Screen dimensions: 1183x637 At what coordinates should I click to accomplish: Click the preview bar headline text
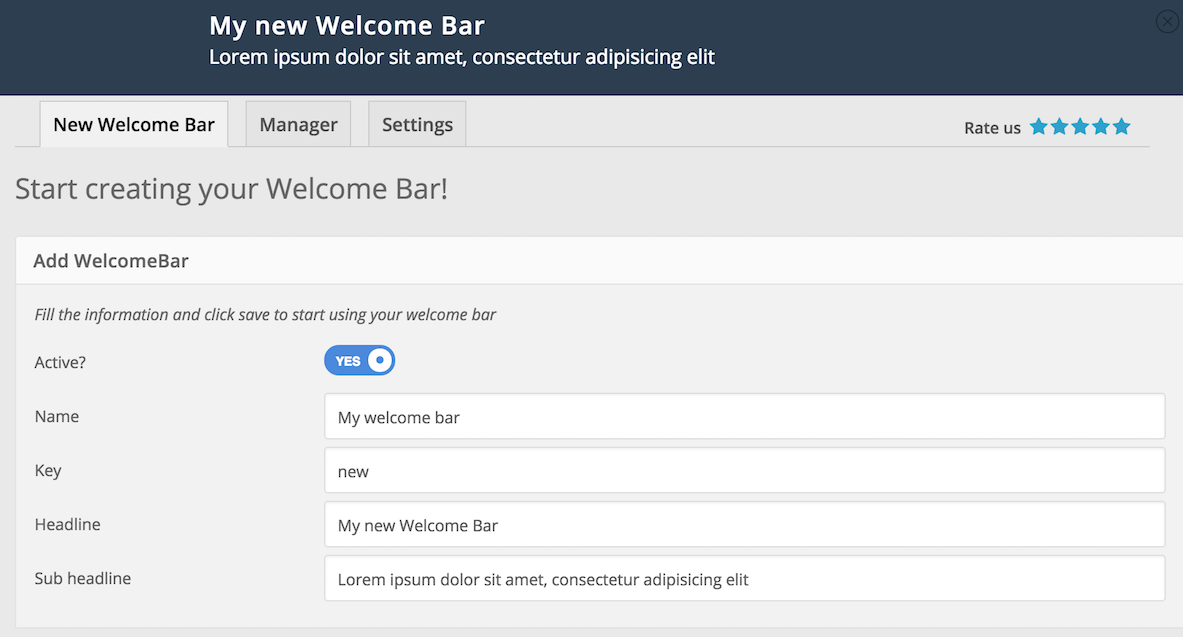(347, 26)
